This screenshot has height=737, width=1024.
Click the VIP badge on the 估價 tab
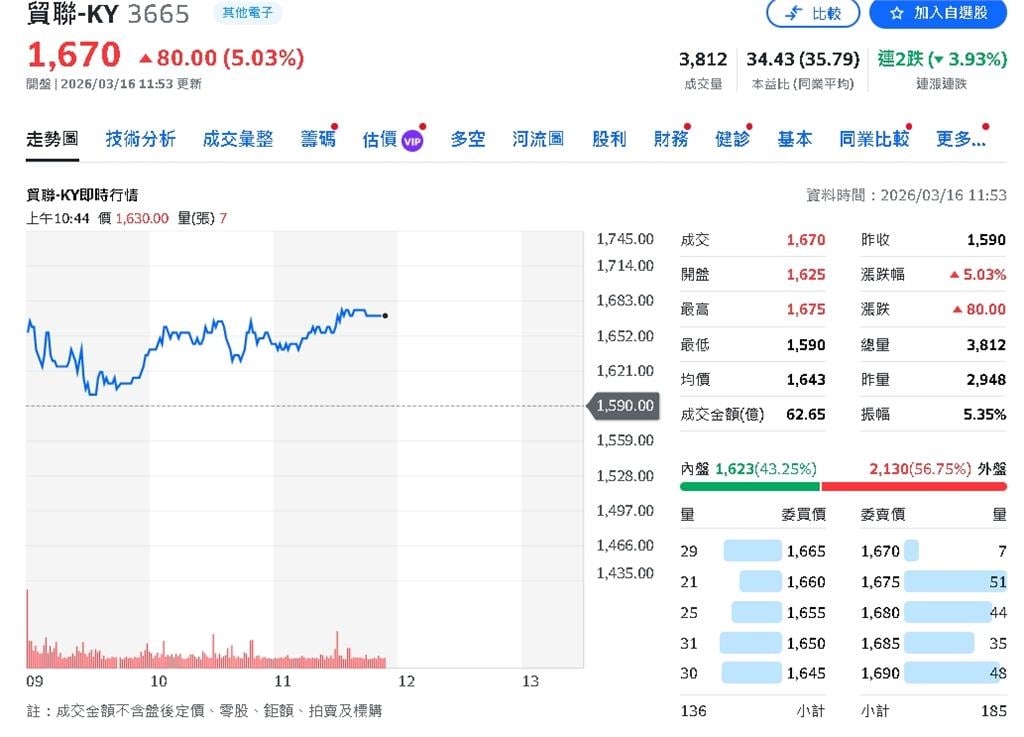click(414, 139)
